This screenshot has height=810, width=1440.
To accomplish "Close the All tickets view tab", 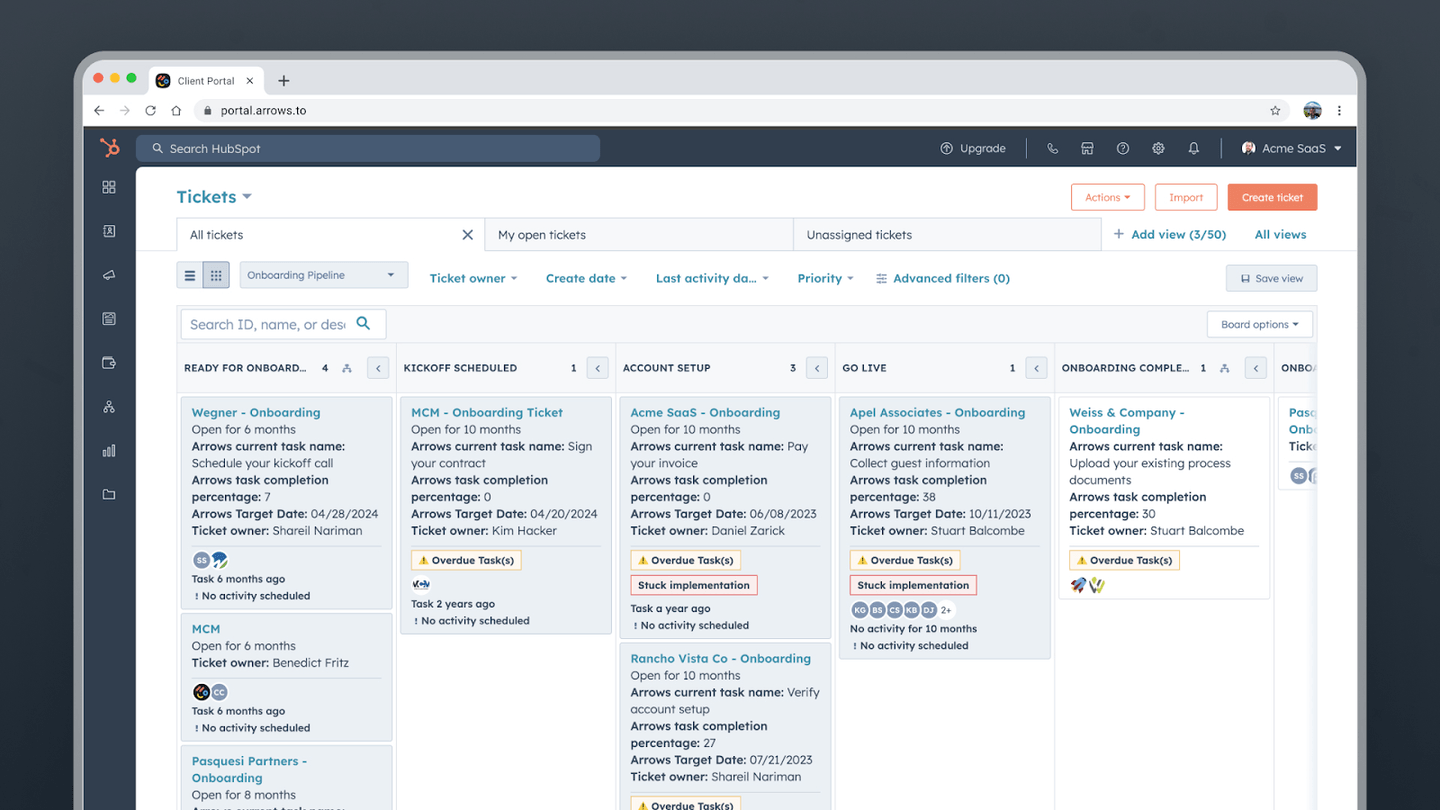I will [467, 235].
